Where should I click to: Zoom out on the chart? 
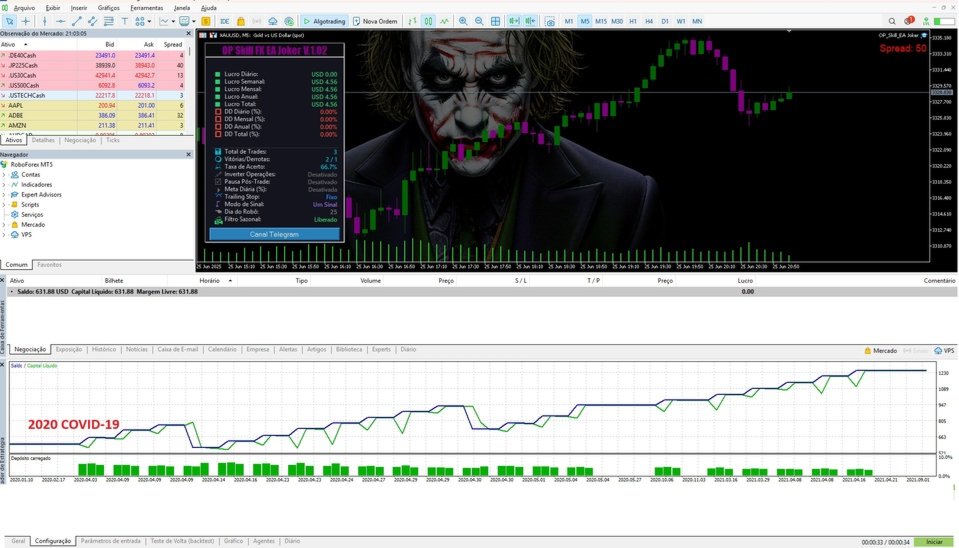point(479,21)
